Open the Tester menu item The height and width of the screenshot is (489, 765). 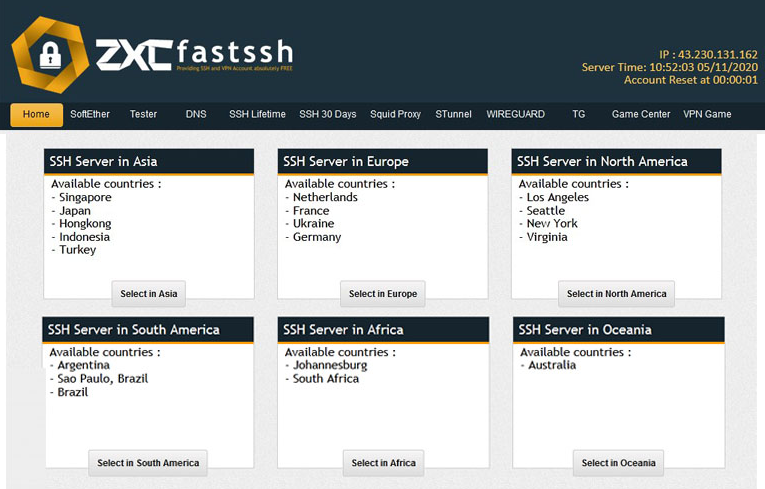pyautogui.click(x=143, y=114)
